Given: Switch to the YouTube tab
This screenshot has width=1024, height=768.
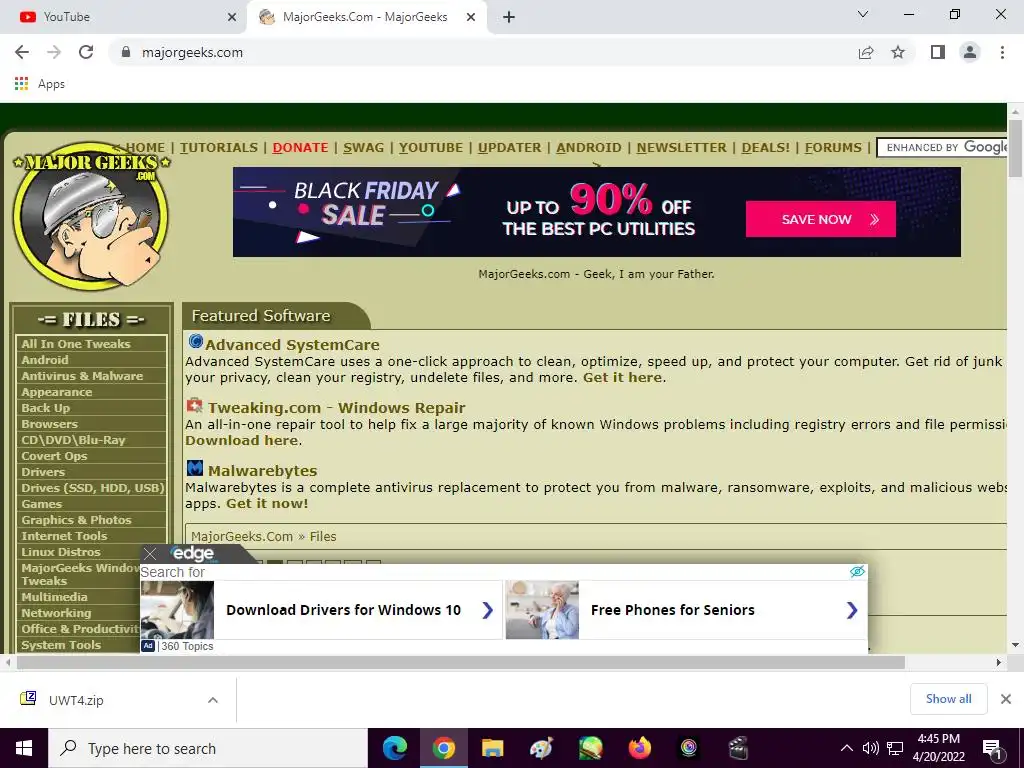Looking at the screenshot, I should [124, 17].
